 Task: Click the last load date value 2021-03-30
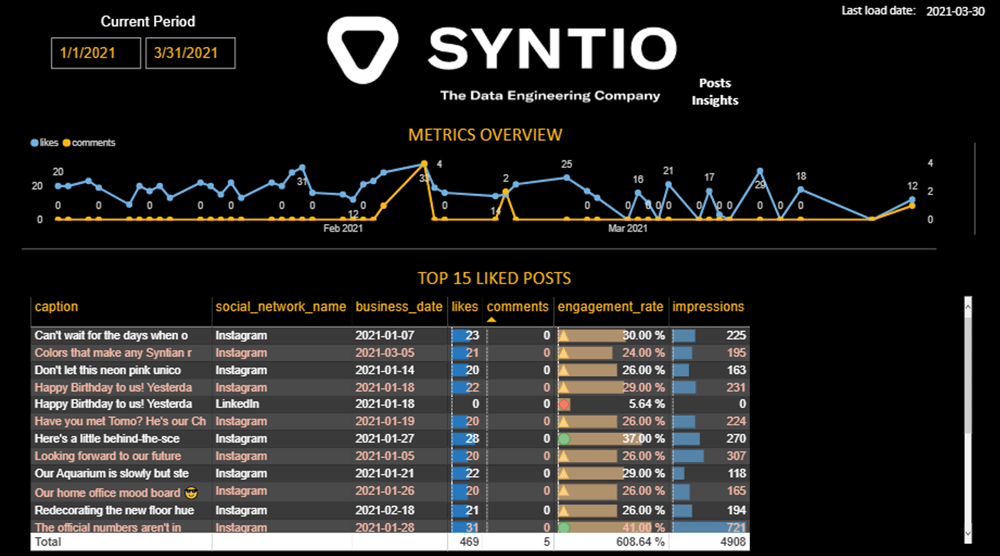click(x=955, y=11)
